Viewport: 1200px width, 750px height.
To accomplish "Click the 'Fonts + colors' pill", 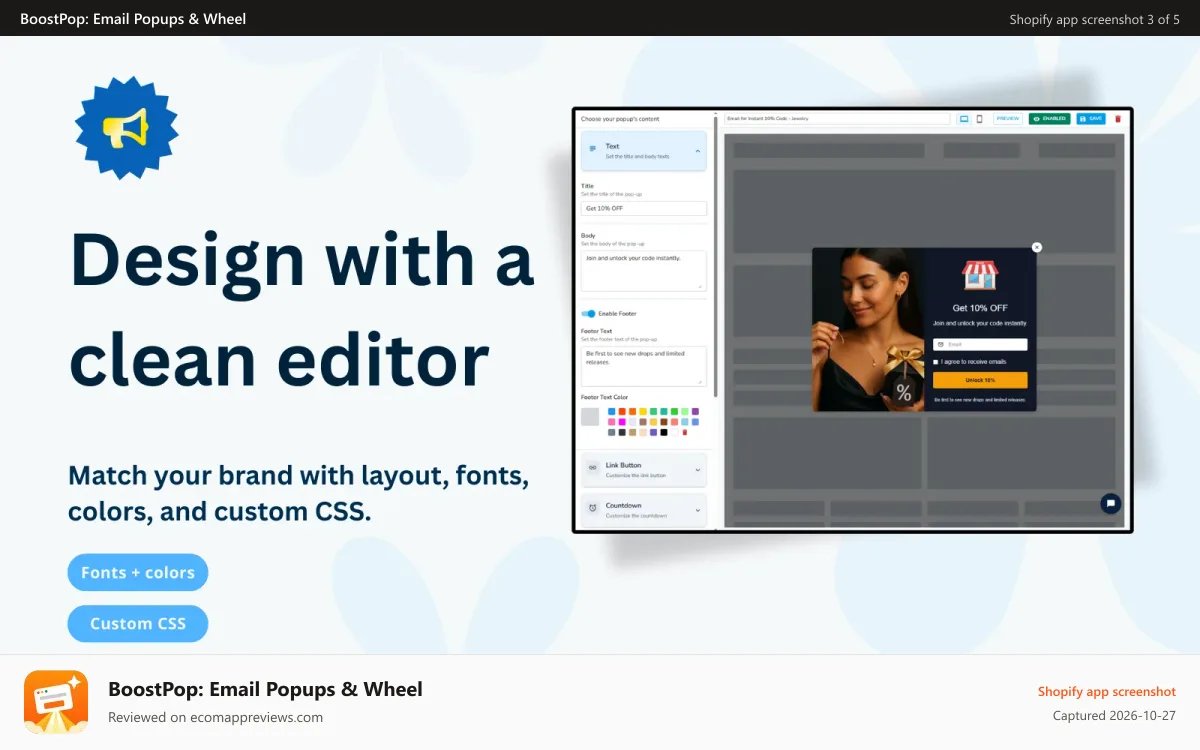I will pos(138,573).
